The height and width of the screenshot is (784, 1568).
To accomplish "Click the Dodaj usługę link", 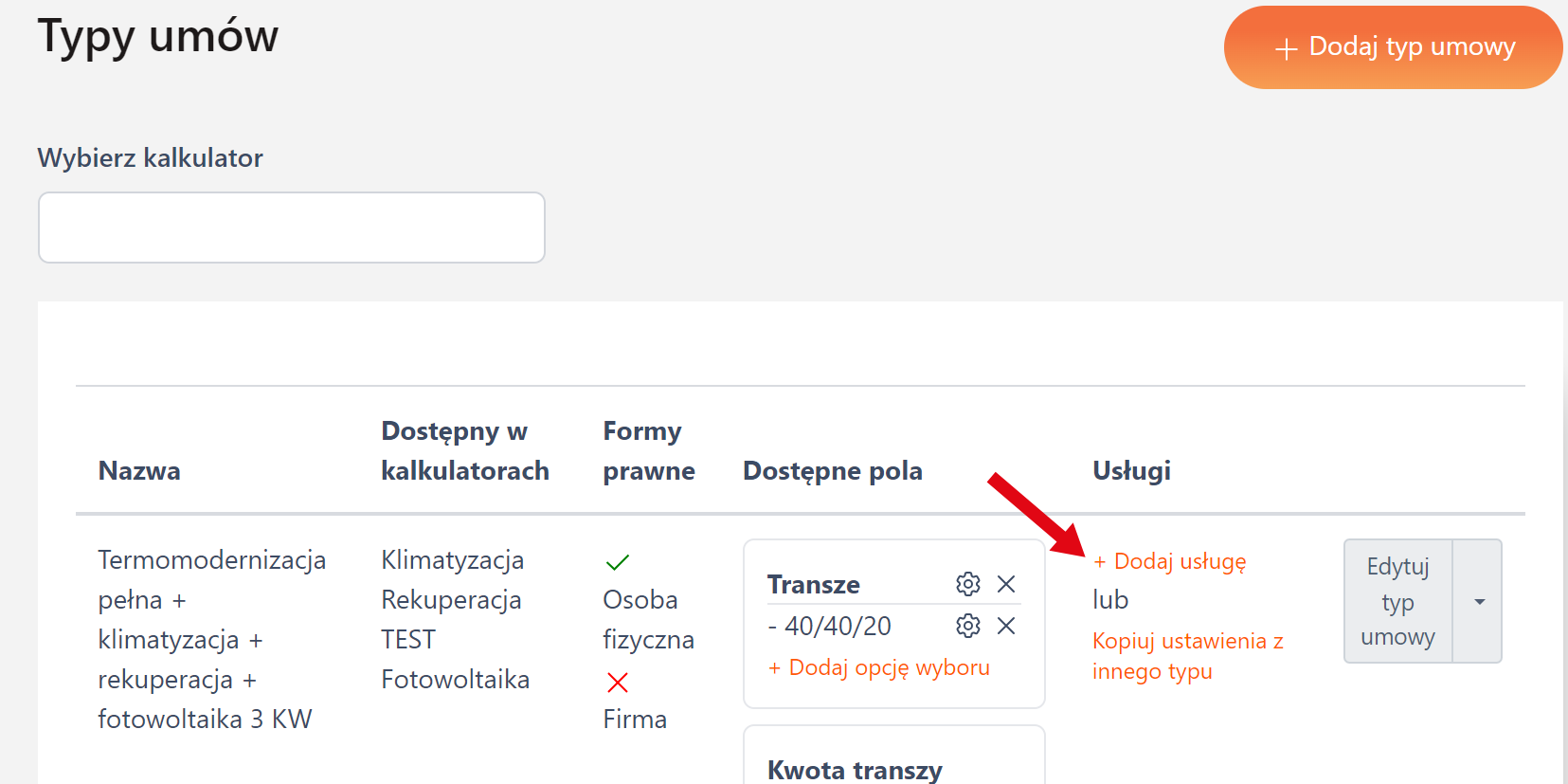I will [x=1170, y=561].
